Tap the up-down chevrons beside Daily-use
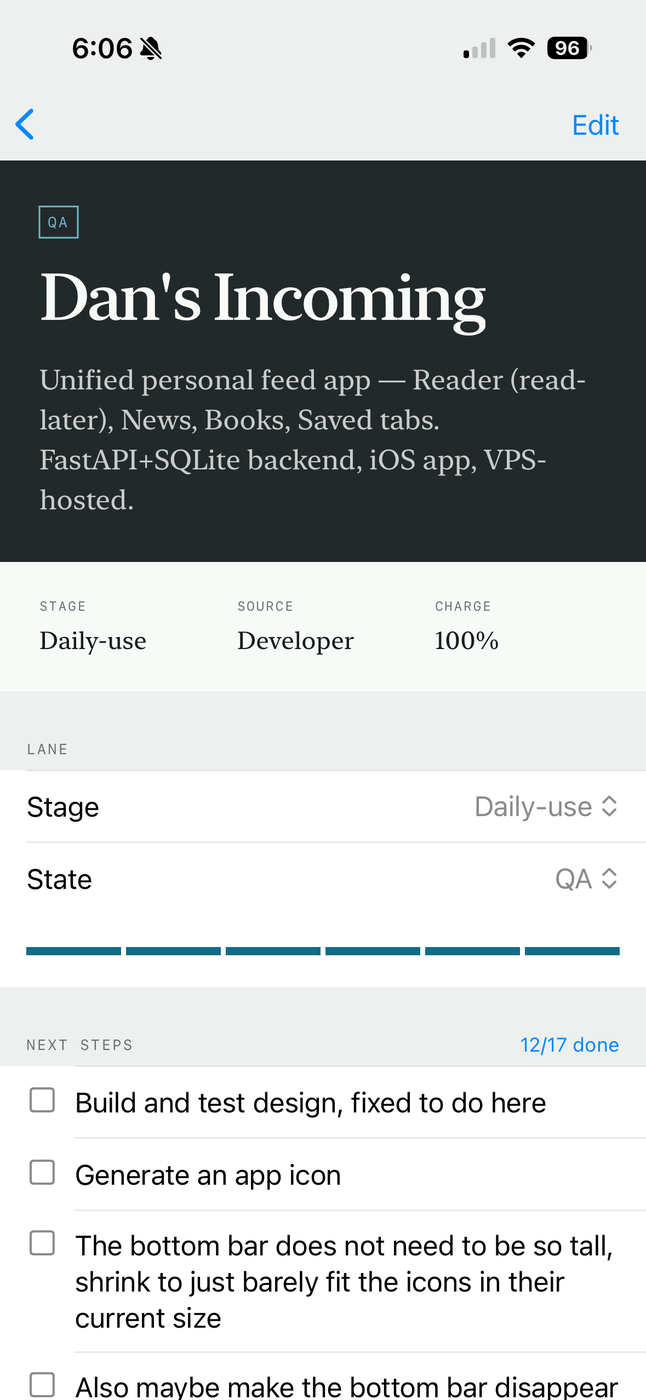 [609, 807]
